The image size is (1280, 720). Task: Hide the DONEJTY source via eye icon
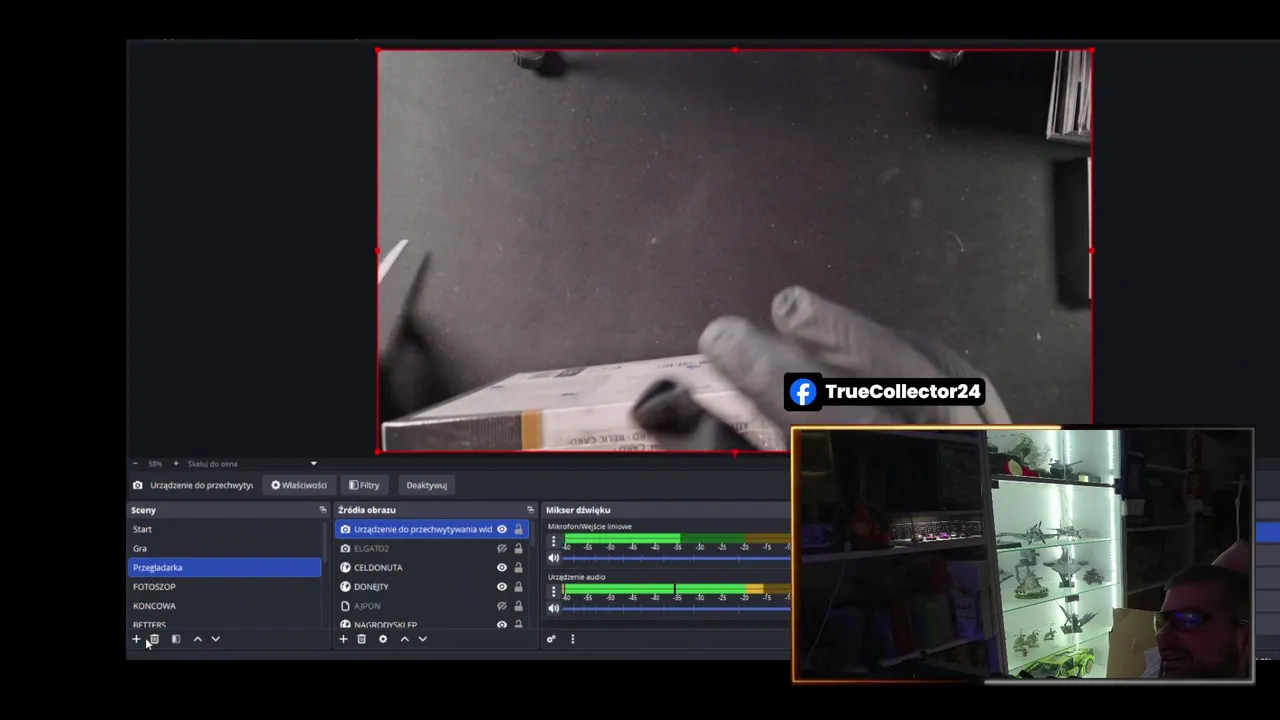[x=502, y=587]
